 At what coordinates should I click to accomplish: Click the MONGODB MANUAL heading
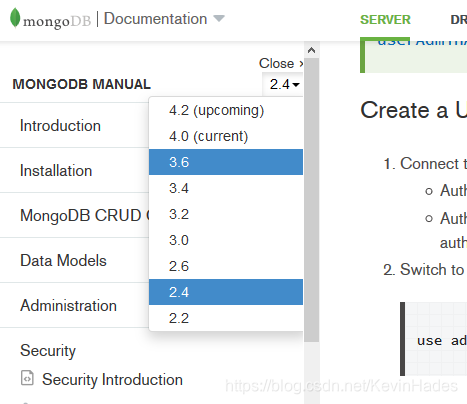82,84
